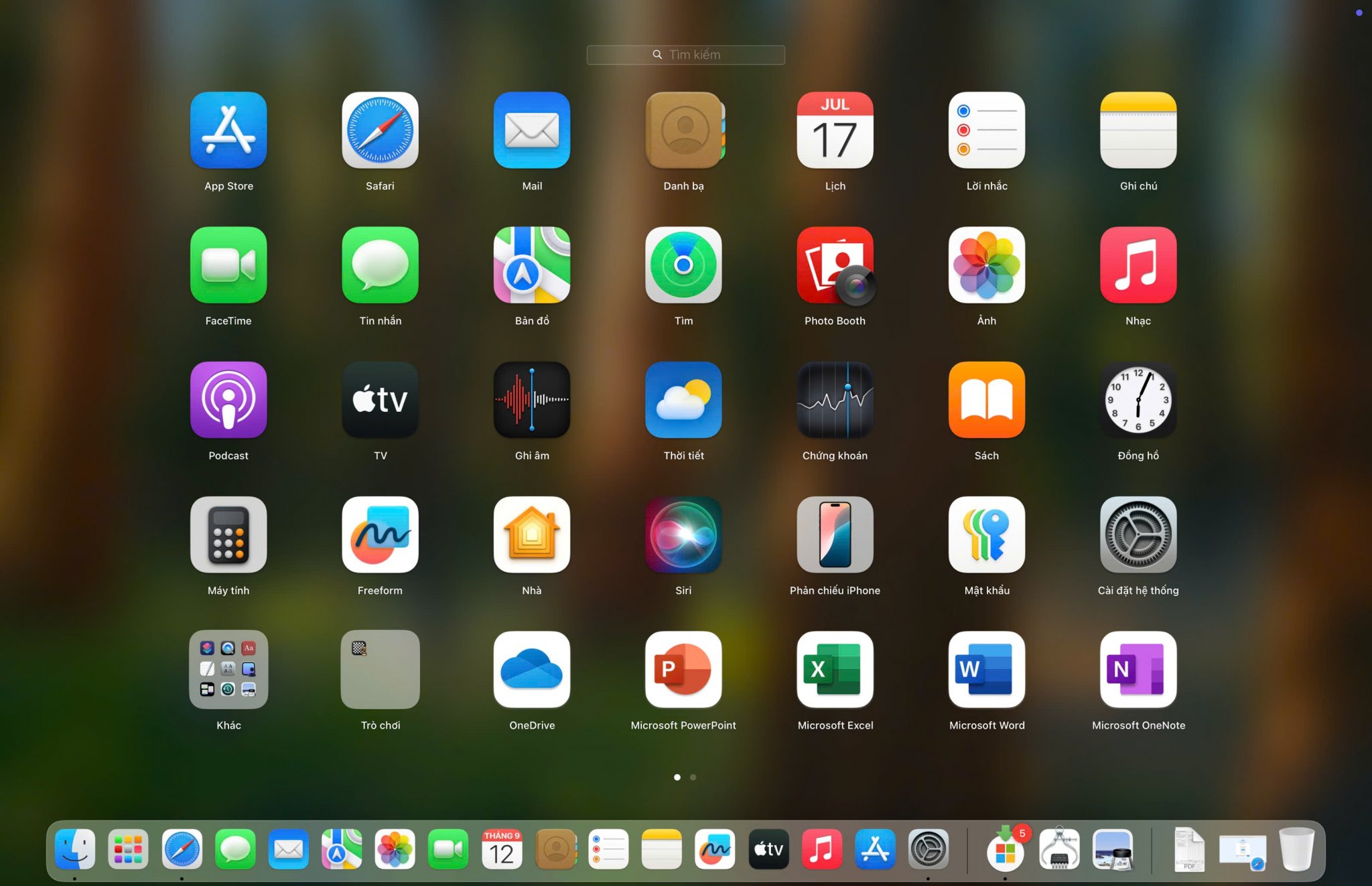Launch Safari from the Launchpad grid

tap(380, 130)
